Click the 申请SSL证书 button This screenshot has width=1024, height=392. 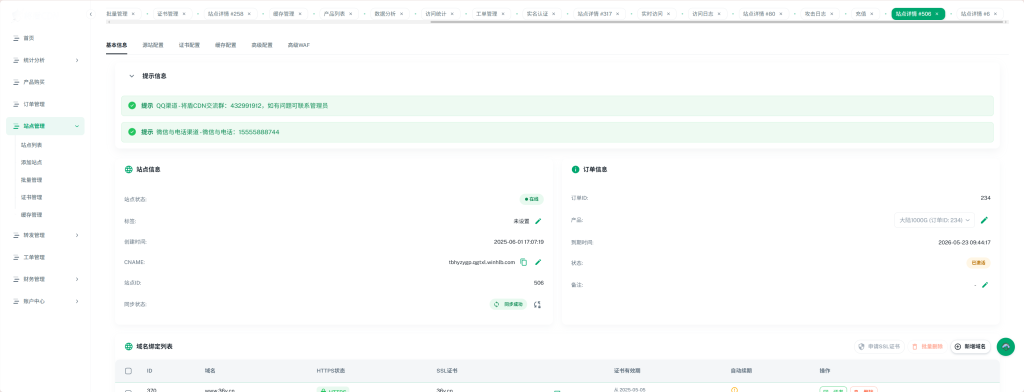[x=880, y=347]
